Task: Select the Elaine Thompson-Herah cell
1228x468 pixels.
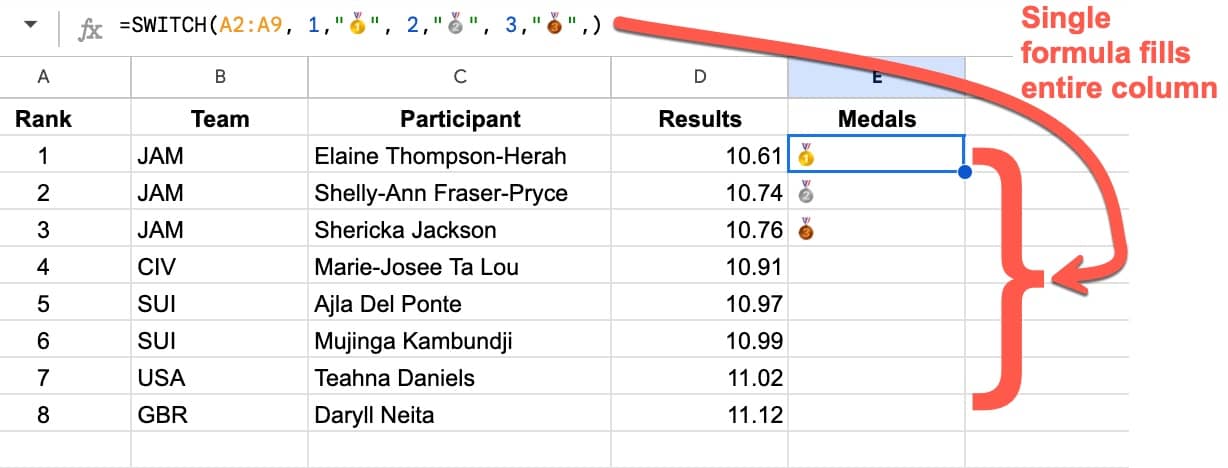Action: point(460,155)
